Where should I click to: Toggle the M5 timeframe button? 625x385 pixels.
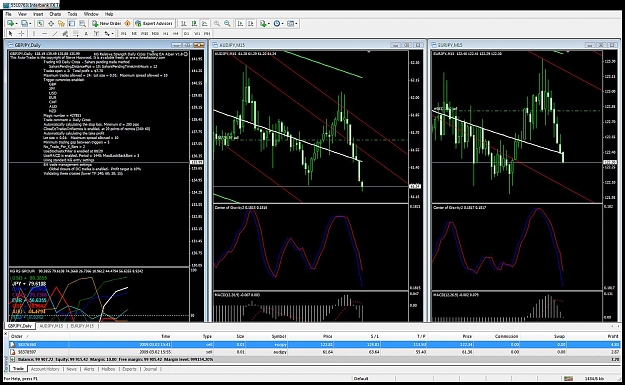134,33
